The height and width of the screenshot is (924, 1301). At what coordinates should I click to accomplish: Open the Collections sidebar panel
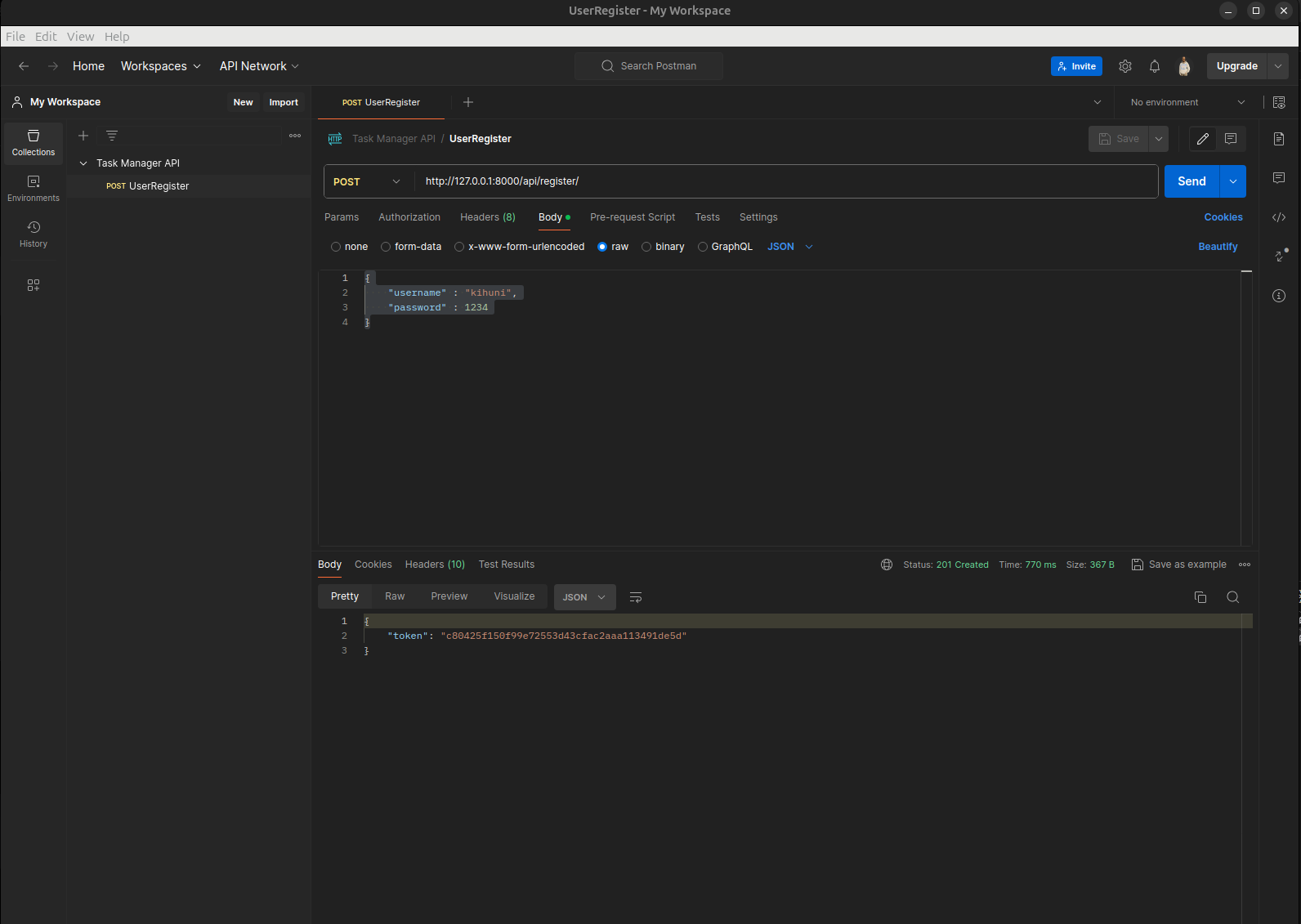pos(34,143)
